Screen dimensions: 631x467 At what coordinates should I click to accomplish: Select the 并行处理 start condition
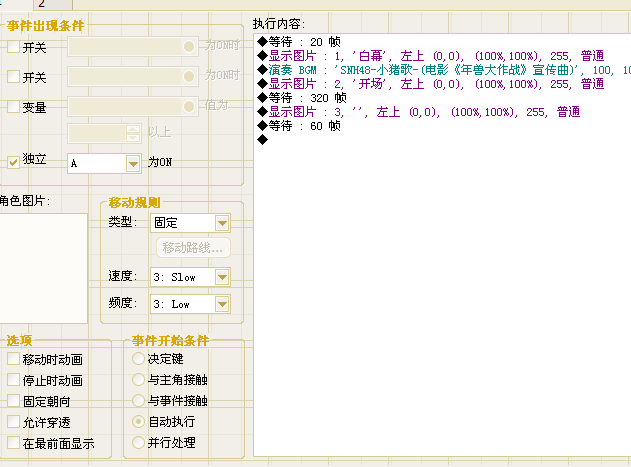[x=138, y=442]
